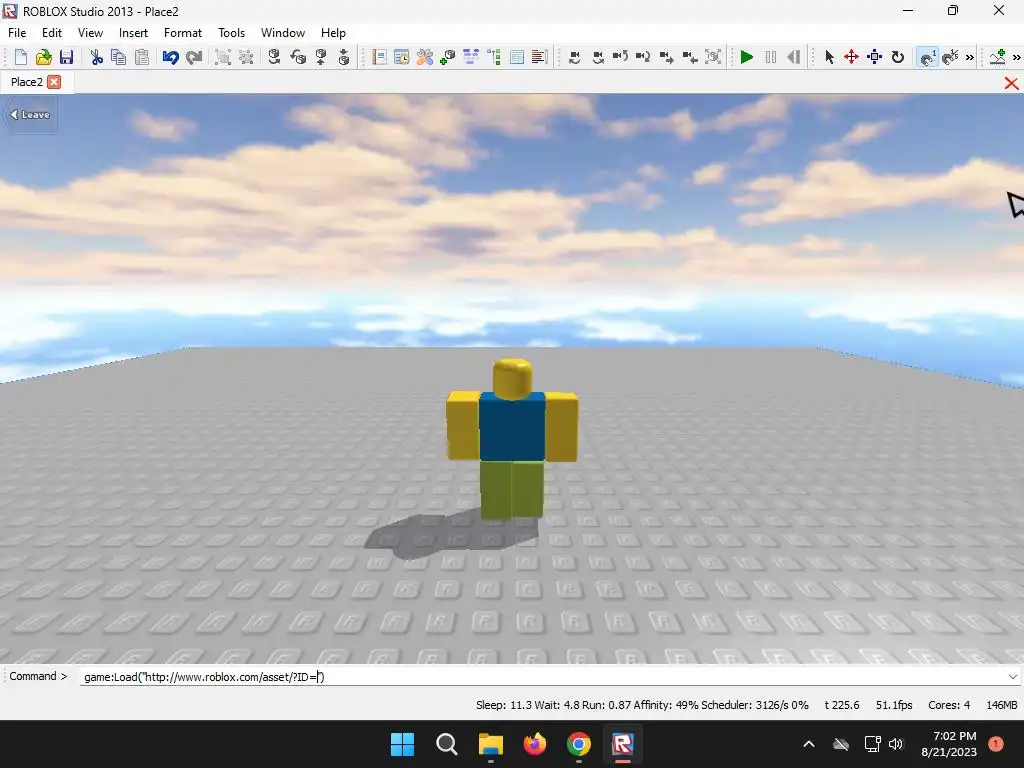Image resolution: width=1024 pixels, height=768 pixels.
Task: Choose the blue Resize tool
Action: click(874, 57)
